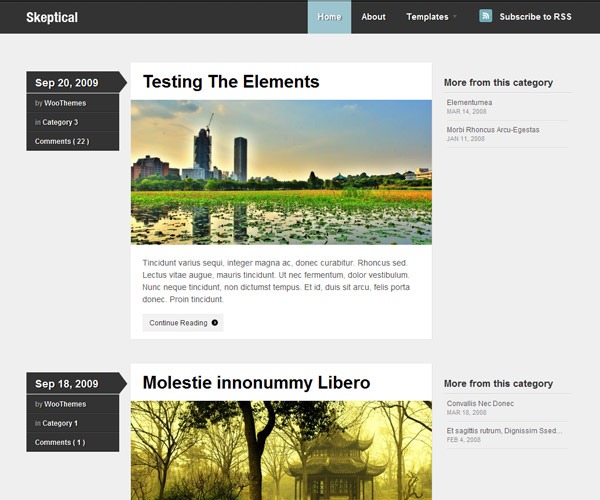Open the Testing The Elements post title
The image size is (600, 500).
[x=231, y=81]
